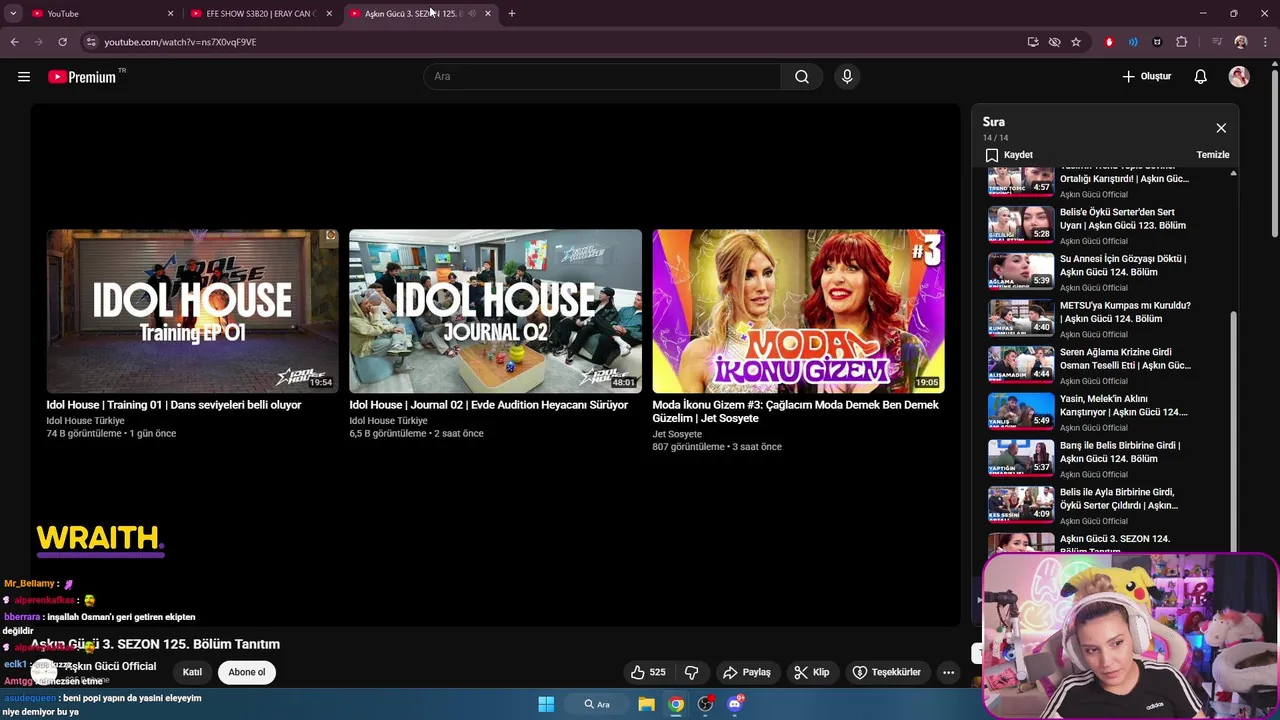The width and height of the screenshot is (1280, 720).
Task: Open YouTube account avatar menu
Action: click(1239, 76)
